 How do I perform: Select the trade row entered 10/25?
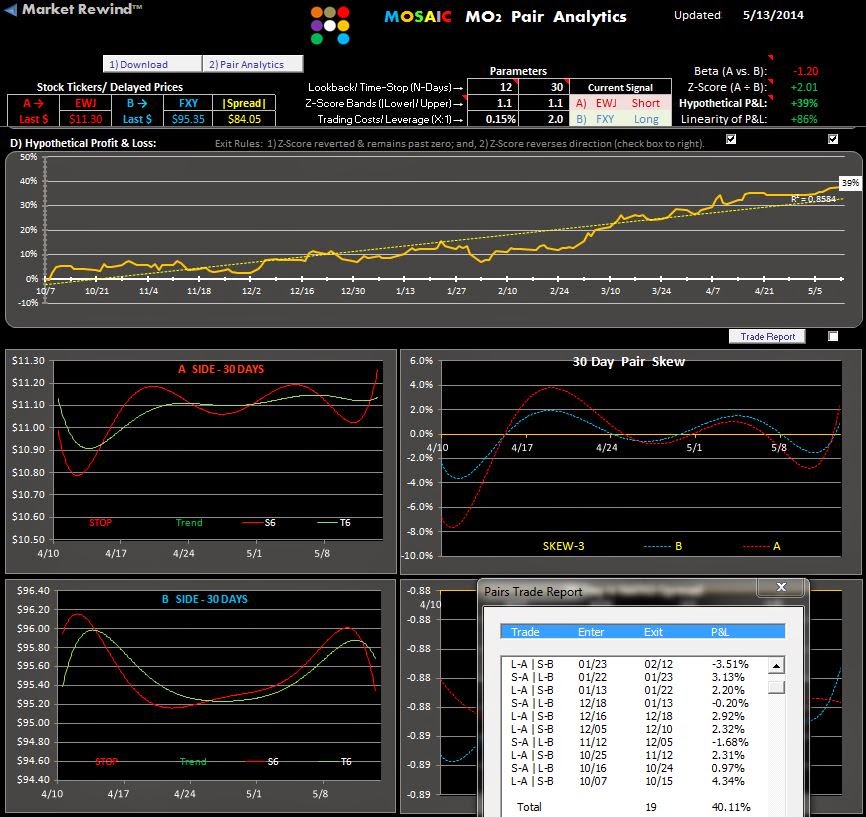click(x=634, y=755)
